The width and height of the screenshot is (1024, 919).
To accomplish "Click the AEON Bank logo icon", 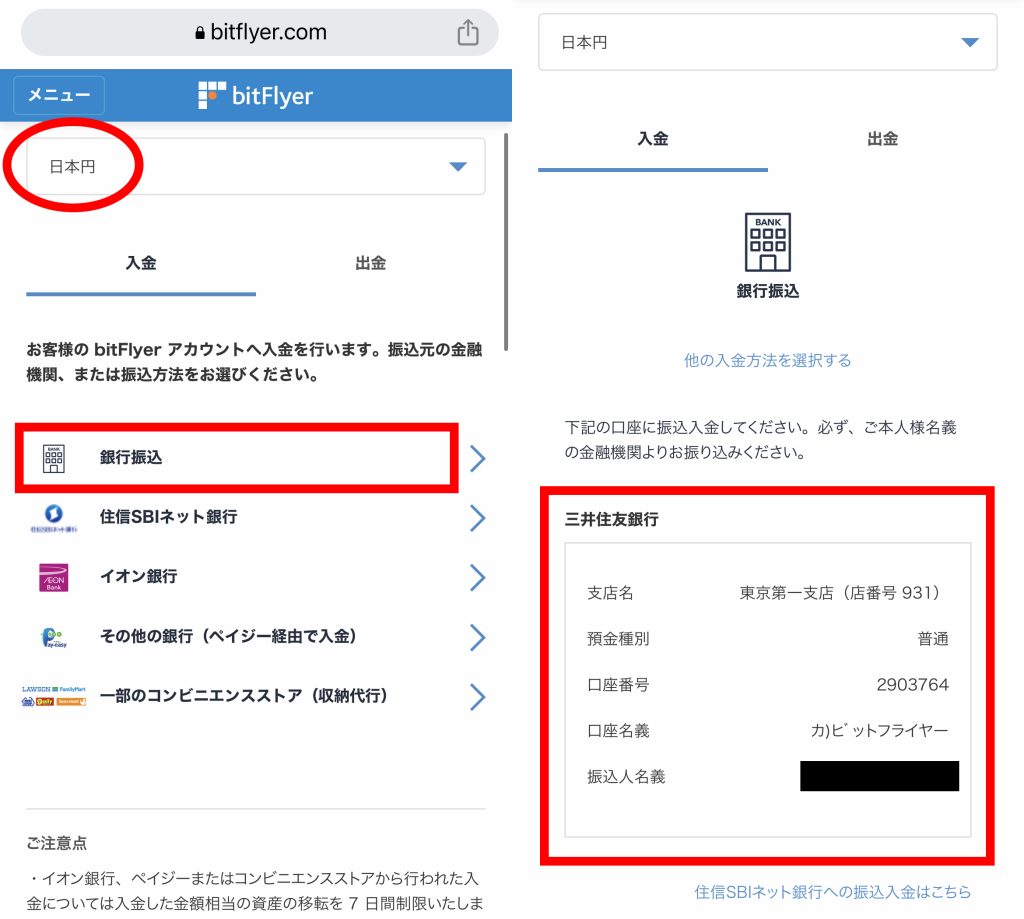I will [x=54, y=577].
